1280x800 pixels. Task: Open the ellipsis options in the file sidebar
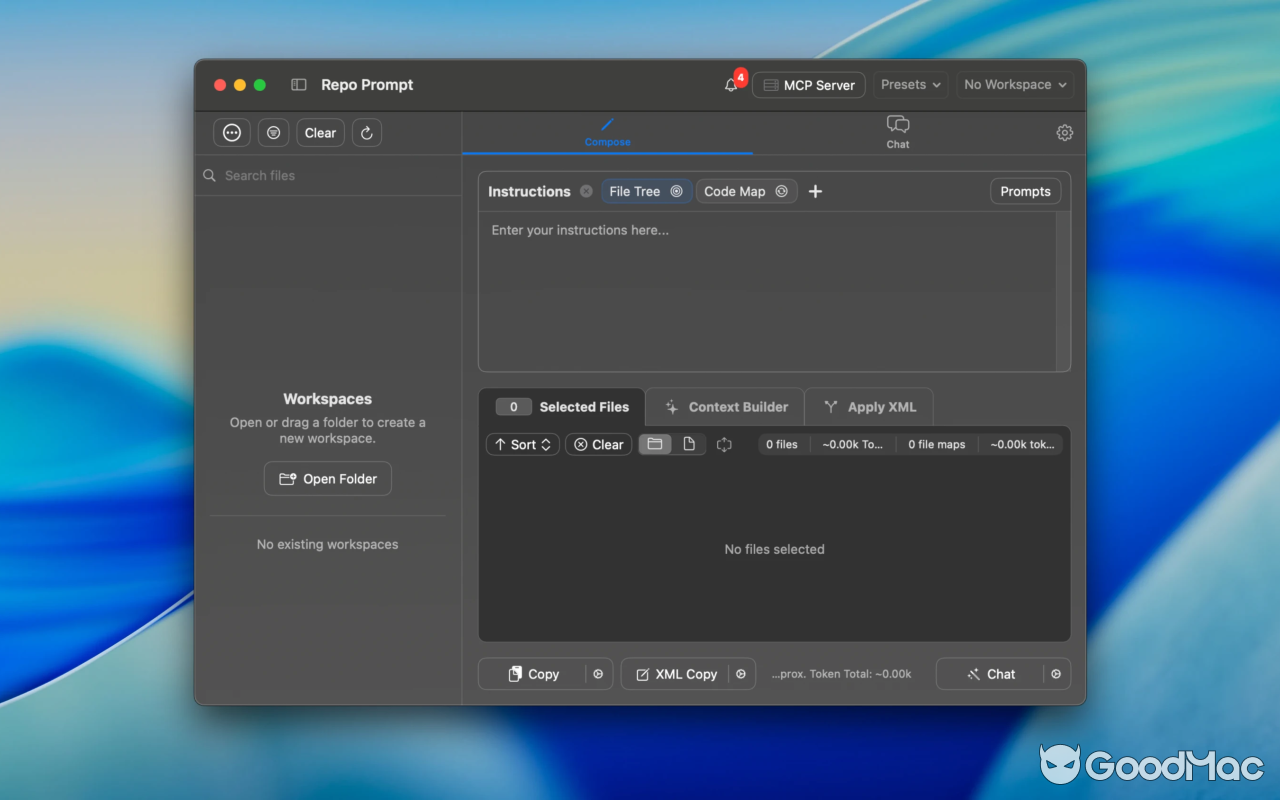tap(231, 132)
